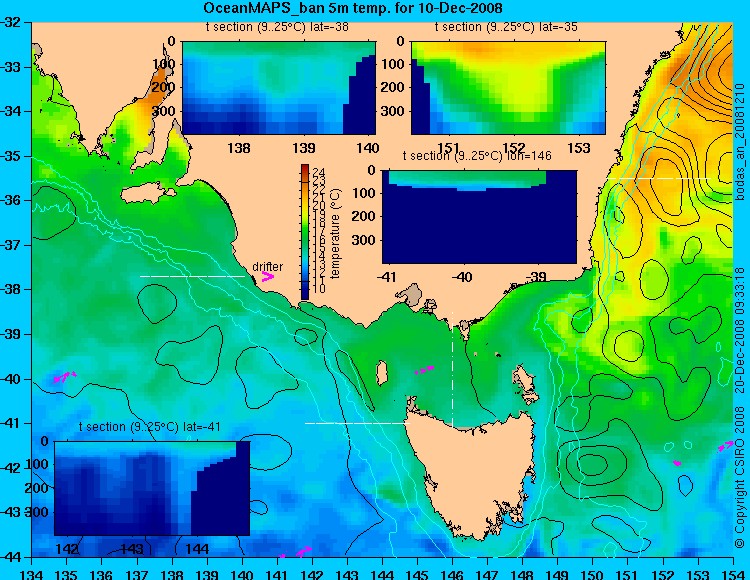Click the -40 latitude axis label on left axis

pos(12,379)
